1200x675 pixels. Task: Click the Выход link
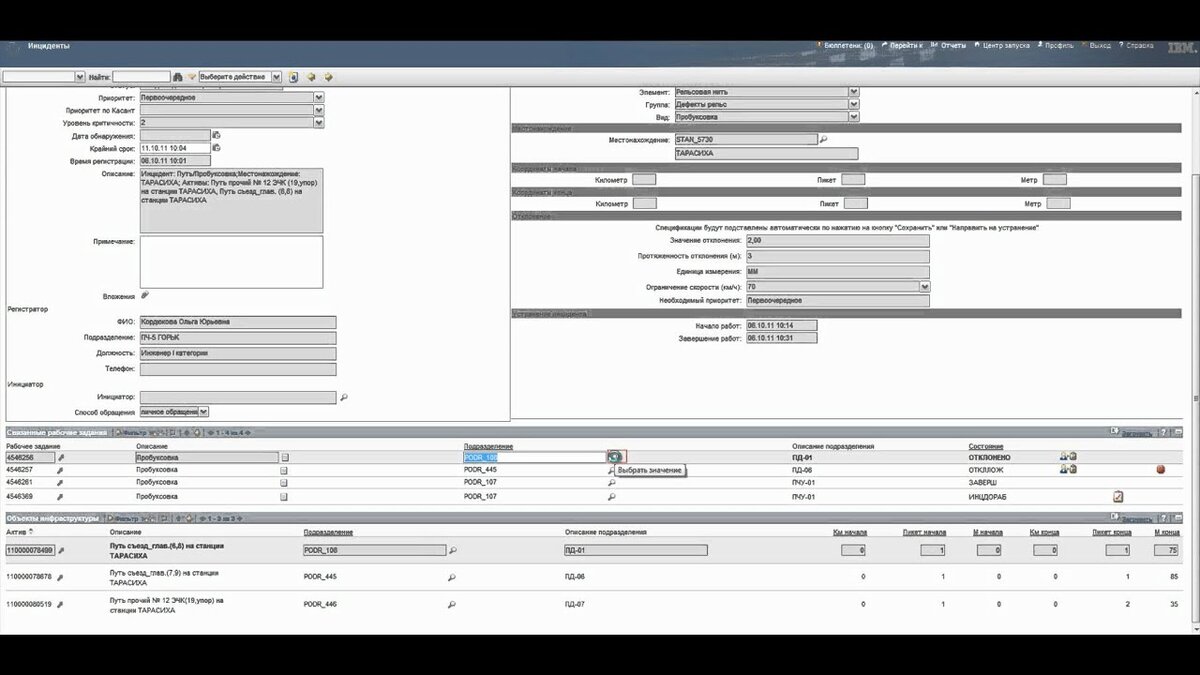coord(1096,46)
